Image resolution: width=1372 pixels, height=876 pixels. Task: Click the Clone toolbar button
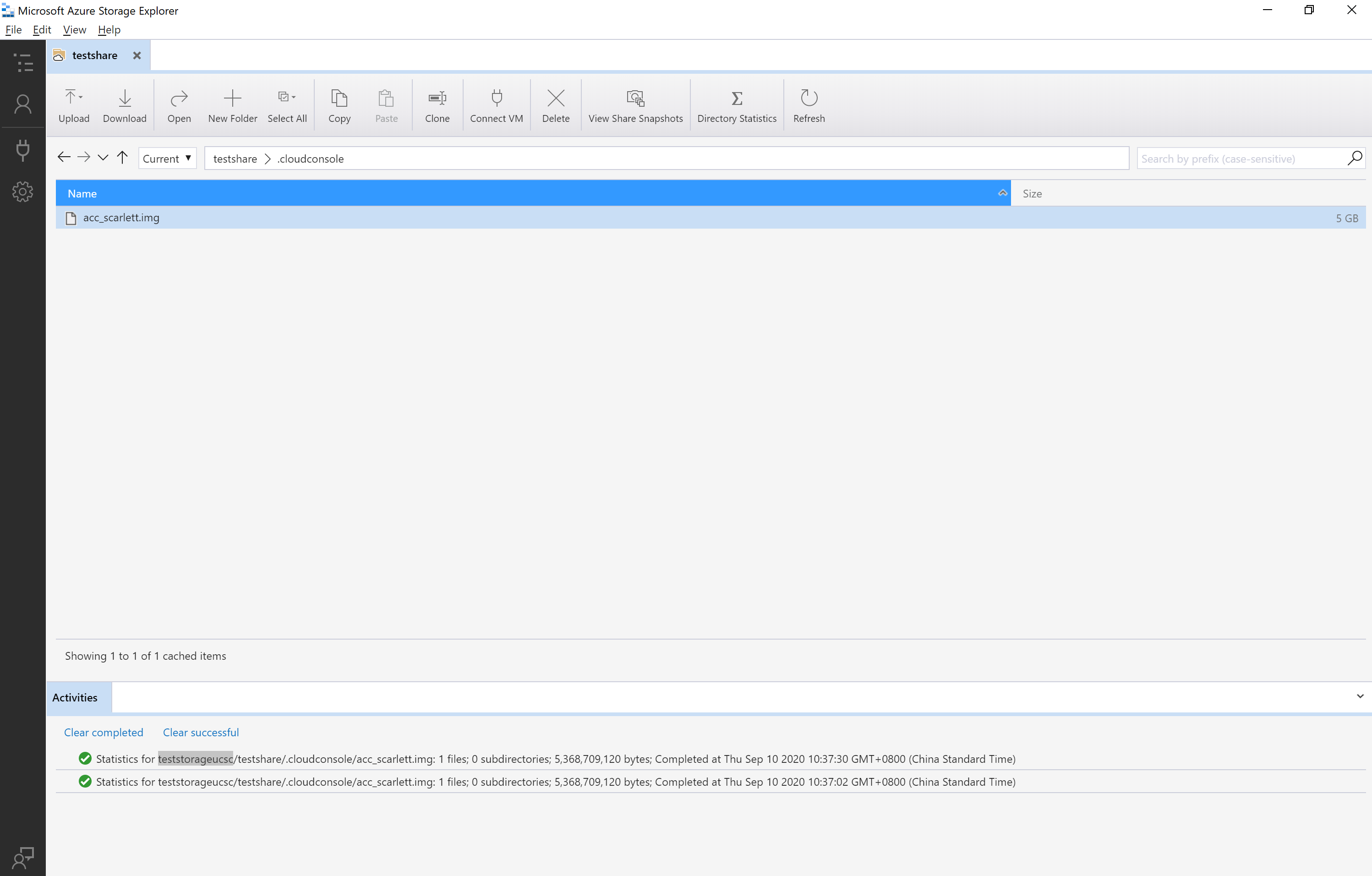437,106
